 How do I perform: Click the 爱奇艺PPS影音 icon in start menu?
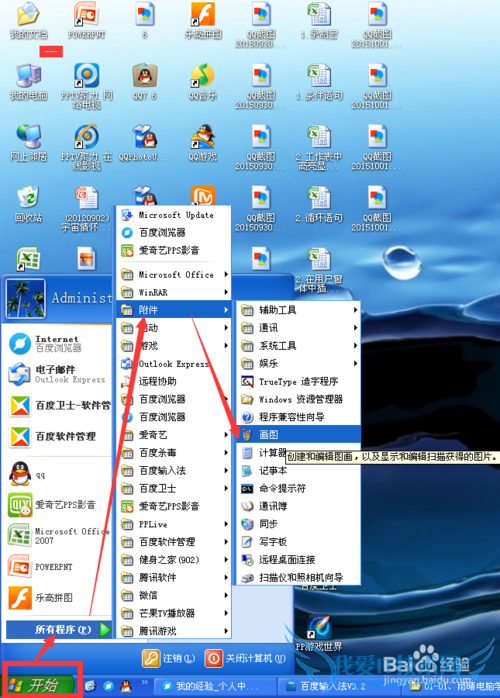click(x=20, y=505)
